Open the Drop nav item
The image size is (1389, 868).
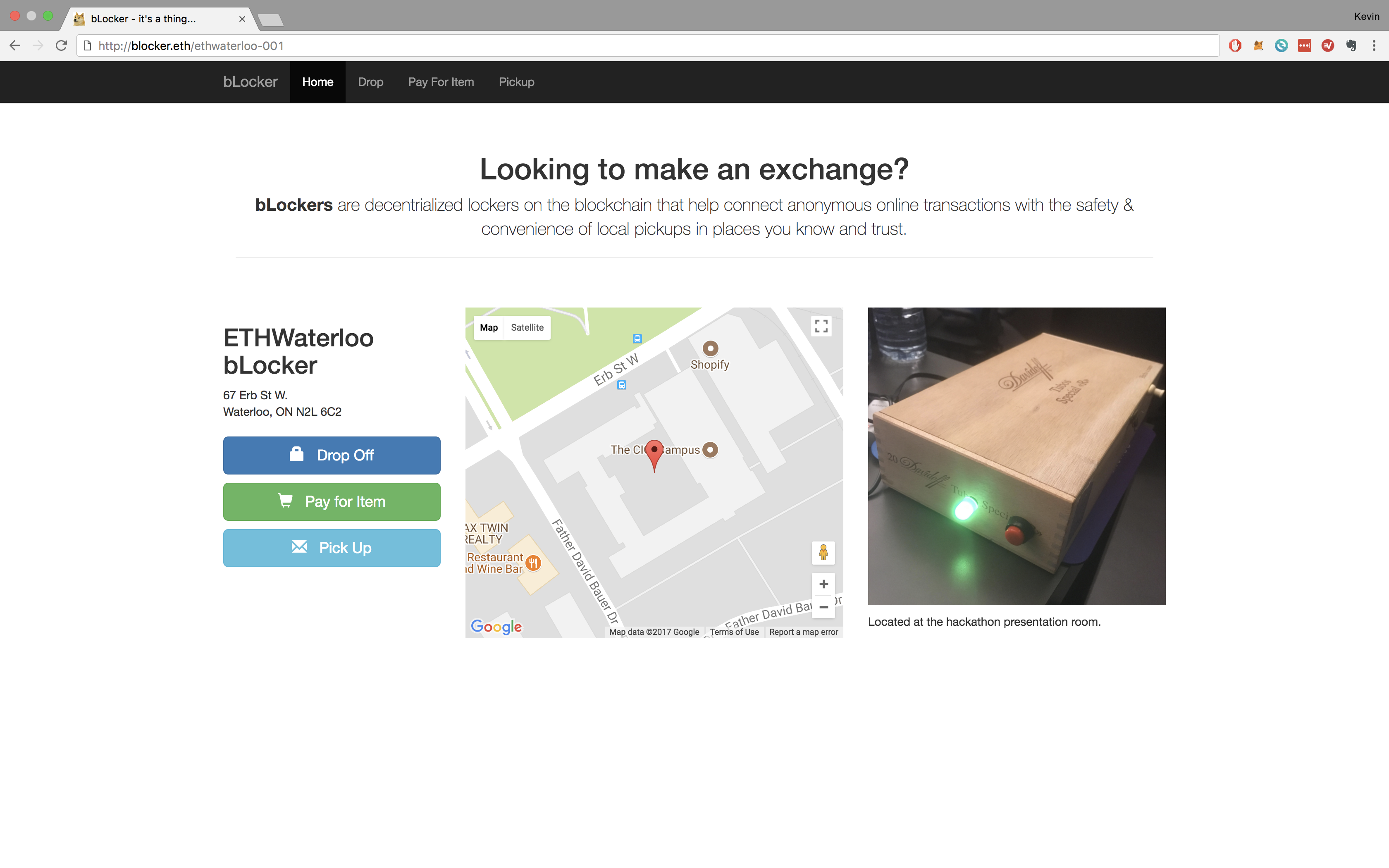[370, 82]
